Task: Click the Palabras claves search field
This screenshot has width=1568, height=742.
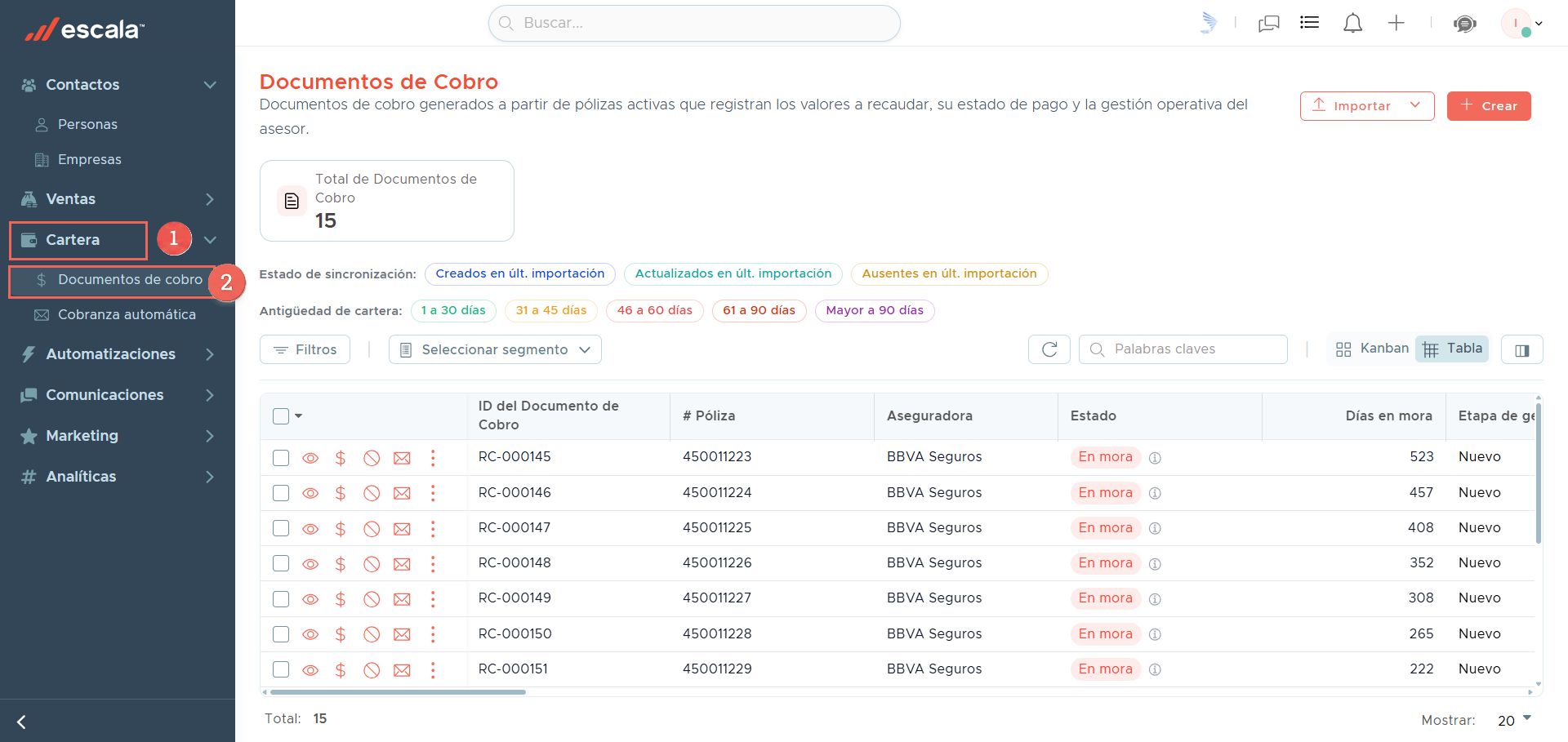Action: click(x=1183, y=349)
